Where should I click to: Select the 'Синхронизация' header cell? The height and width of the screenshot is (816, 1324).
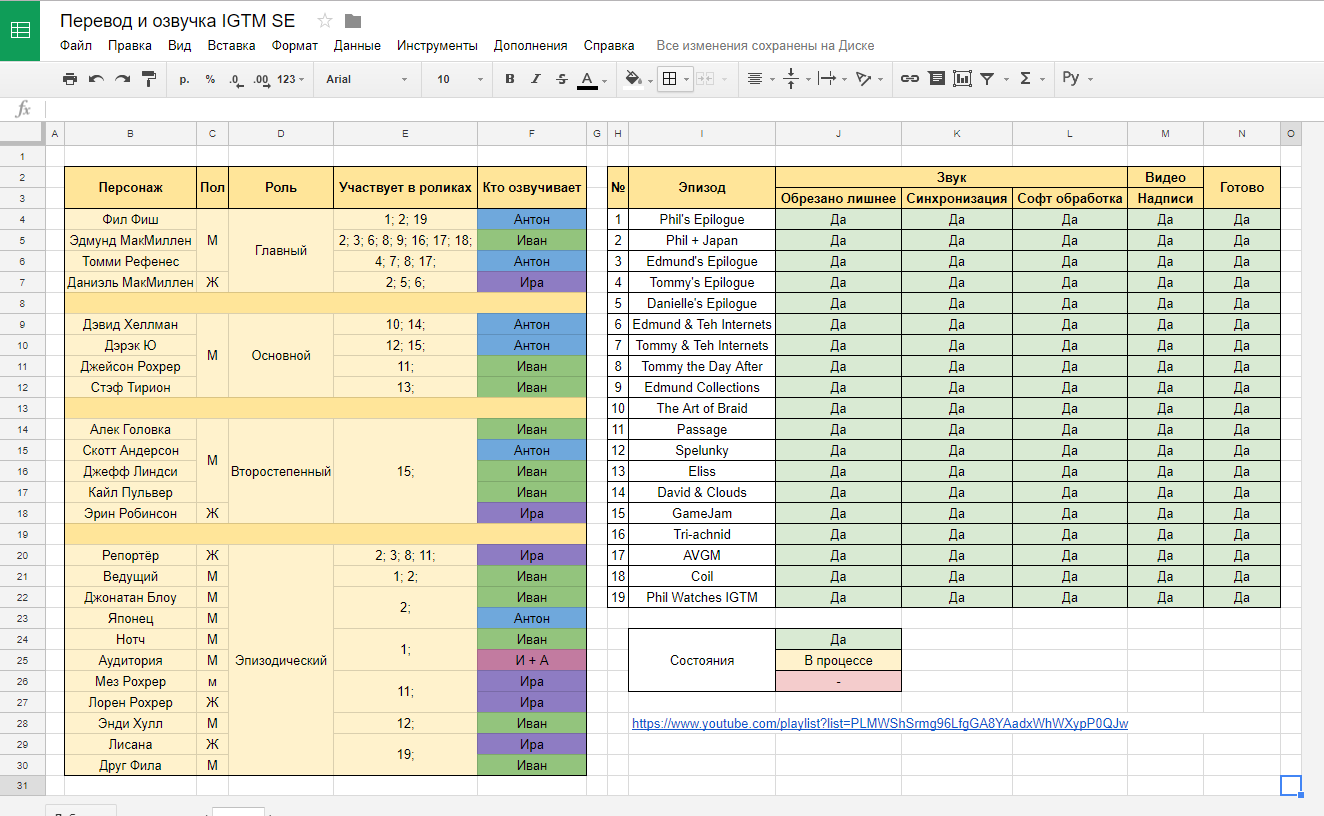click(x=957, y=198)
